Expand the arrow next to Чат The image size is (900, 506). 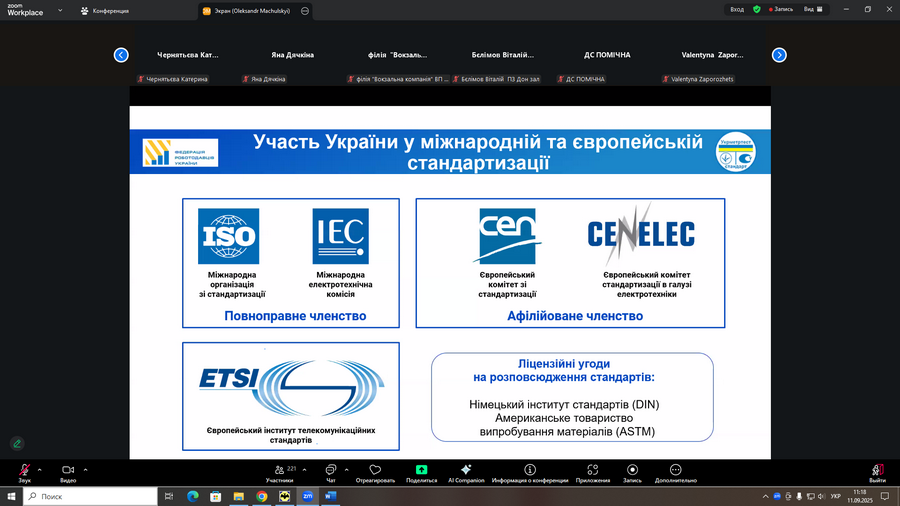click(x=347, y=470)
